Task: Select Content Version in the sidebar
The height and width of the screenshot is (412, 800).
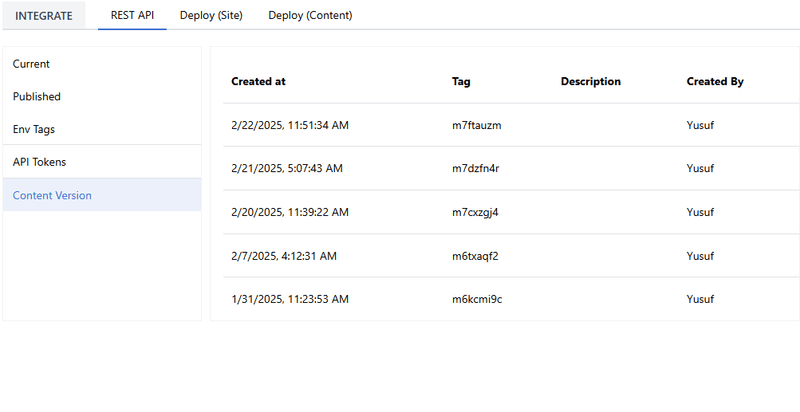Action: click(x=52, y=195)
